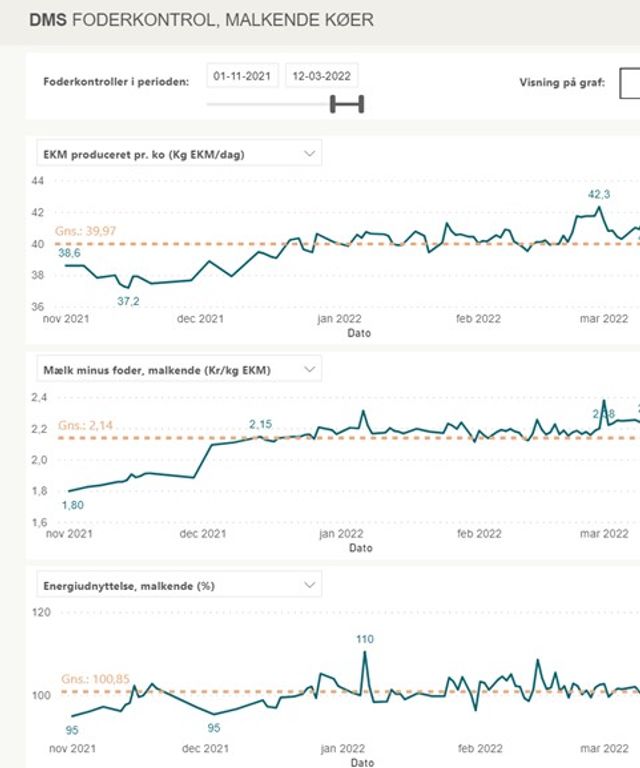Viewport: 640px width, 768px height.
Task: Click the 42,3 peak label in EKM chart
Action: tap(599, 194)
